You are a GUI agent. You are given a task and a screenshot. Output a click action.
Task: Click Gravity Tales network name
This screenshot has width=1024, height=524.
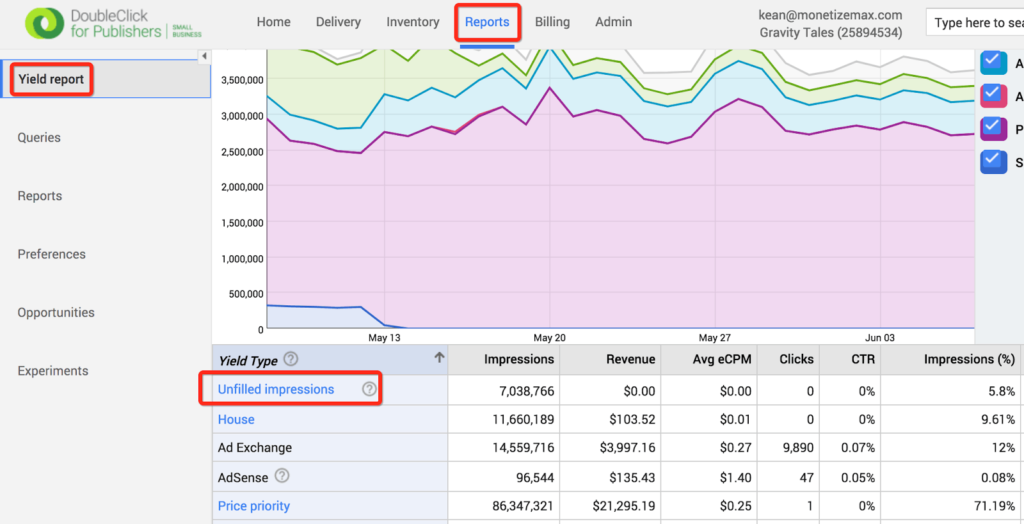[831, 33]
